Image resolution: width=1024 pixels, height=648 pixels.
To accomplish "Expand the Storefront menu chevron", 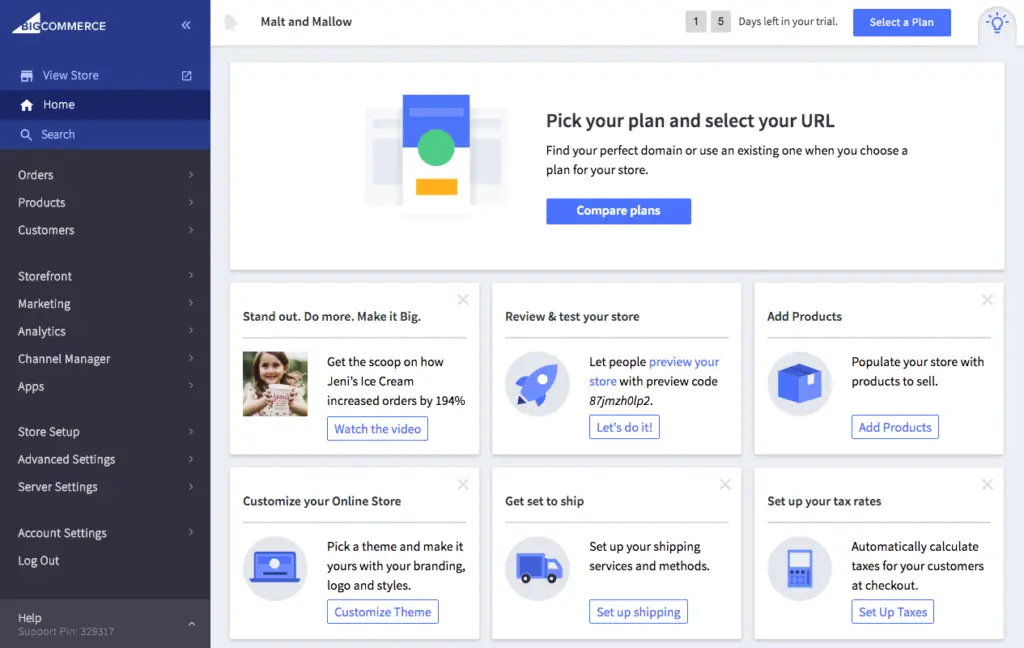I will click(191, 276).
